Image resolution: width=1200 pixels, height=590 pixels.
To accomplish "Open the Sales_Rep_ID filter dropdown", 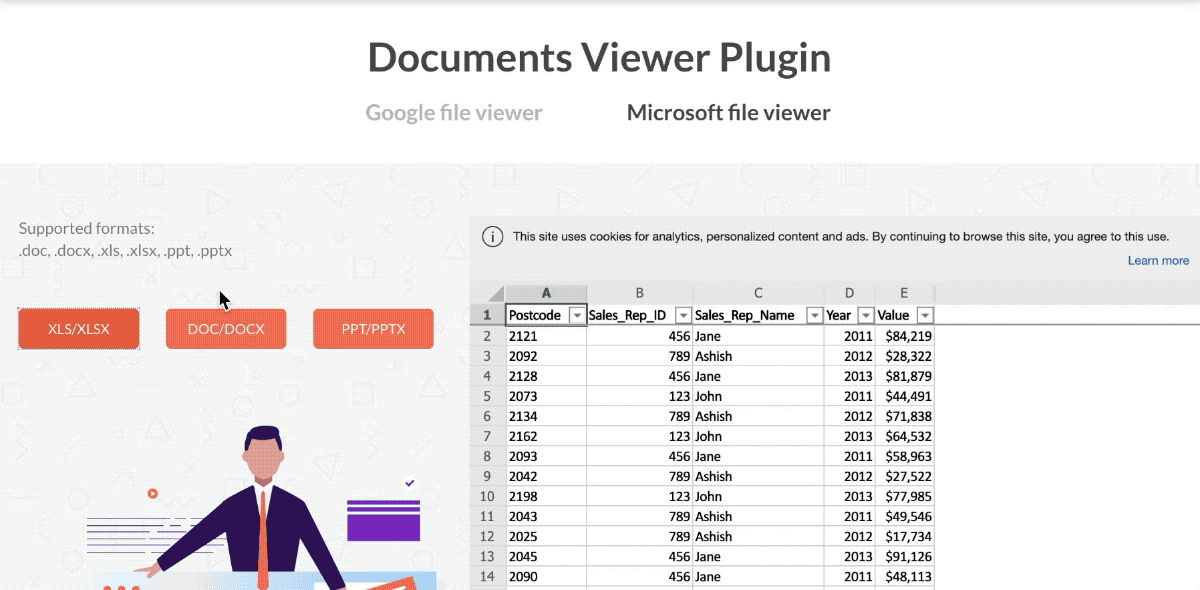I will click(683, 316).
